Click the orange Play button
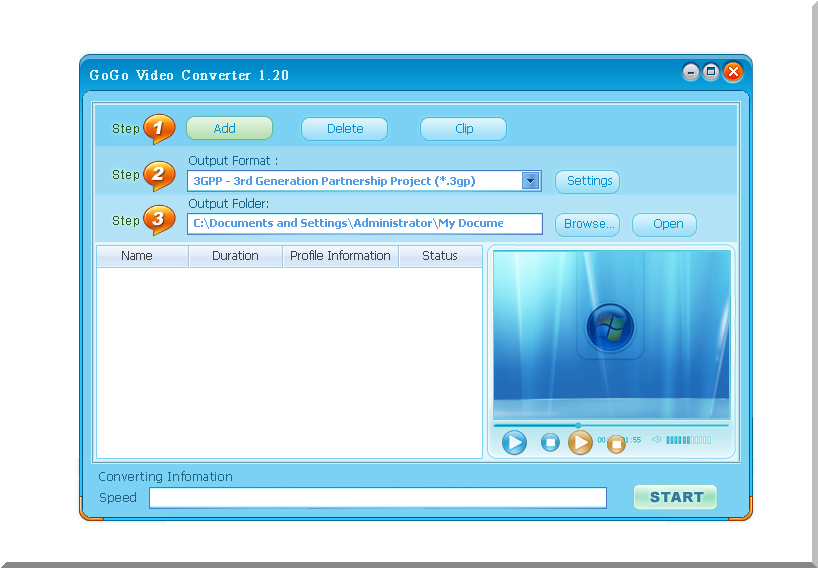Screen dimensions: 818x568 pos(580,442)
